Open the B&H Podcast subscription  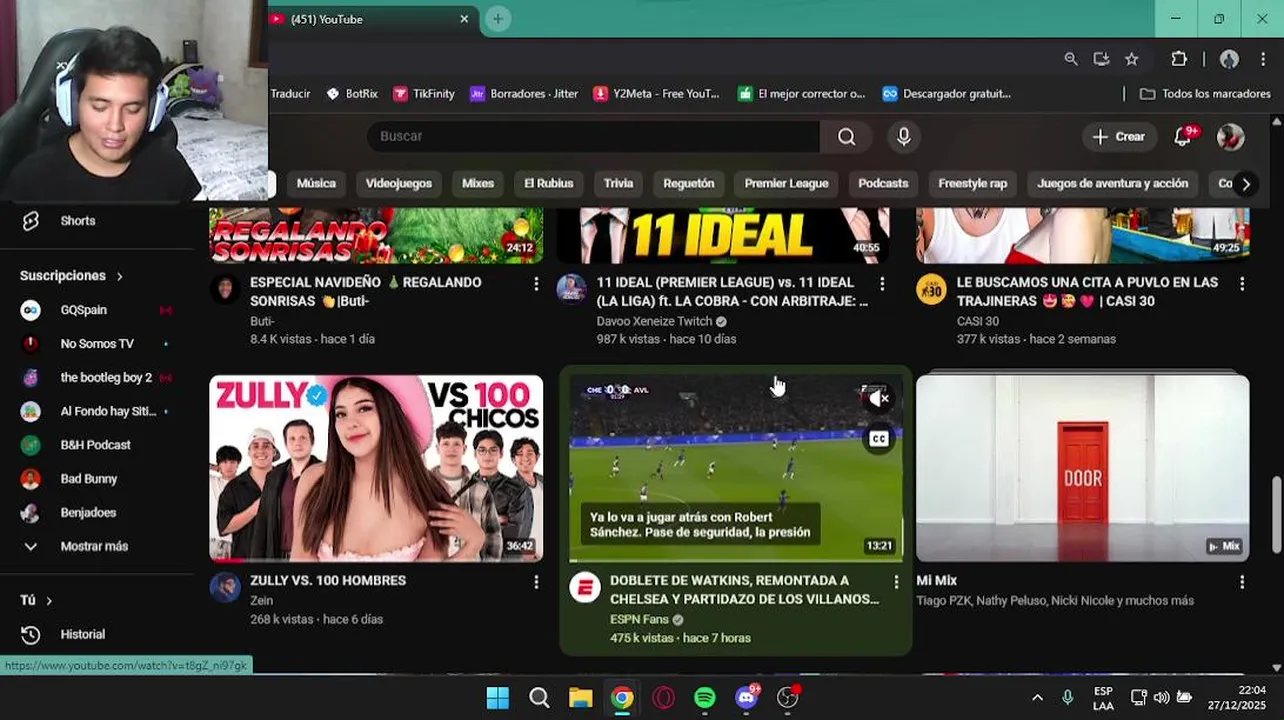pyautogui.click(x=97, y=445)
